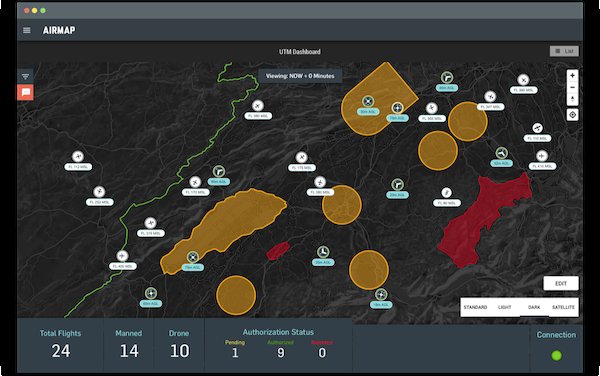The width and height of the screenshot is (600, 376).
Task: Click the Total Flights count 24
Action: click(x=61, y=351)
